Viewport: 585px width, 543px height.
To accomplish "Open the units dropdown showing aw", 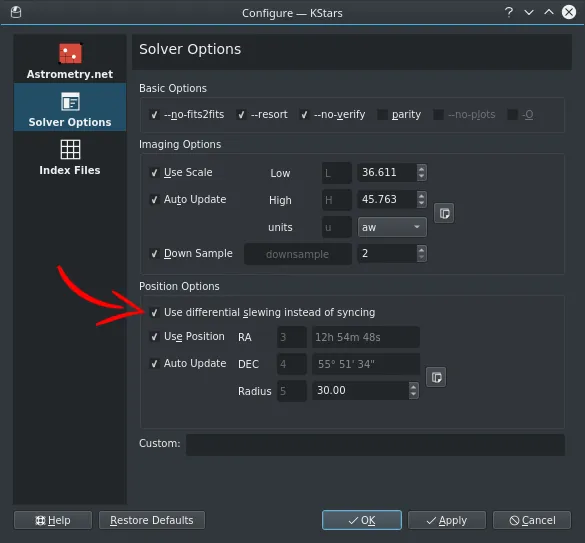I will (392, 227).
